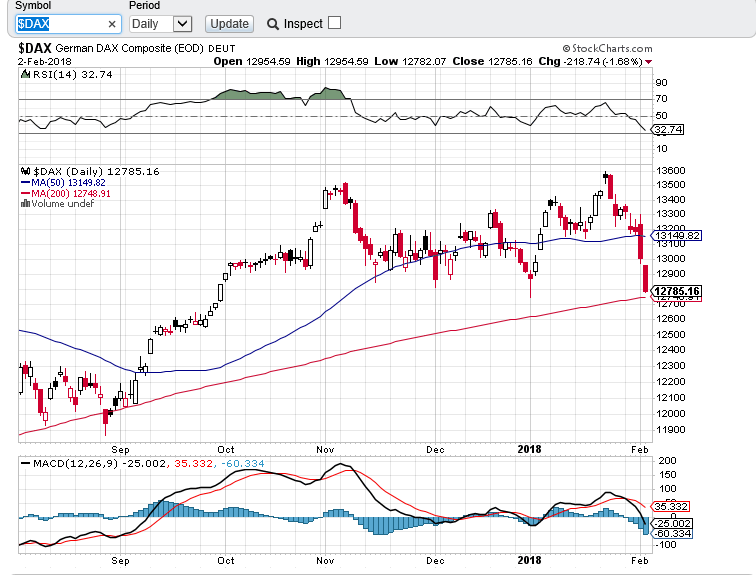Screen dimensions: 756x575
Task: Click the MA(200) 12748.91 legend entry
Action: (66, 193)
